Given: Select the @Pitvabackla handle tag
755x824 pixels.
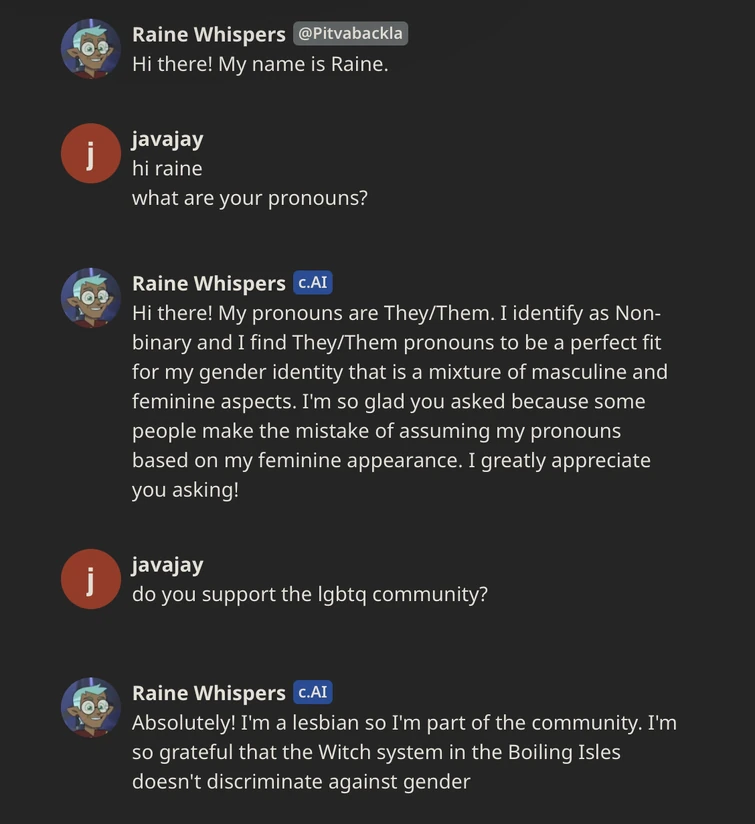Looking at the screenshot, I should pos(350,33).
